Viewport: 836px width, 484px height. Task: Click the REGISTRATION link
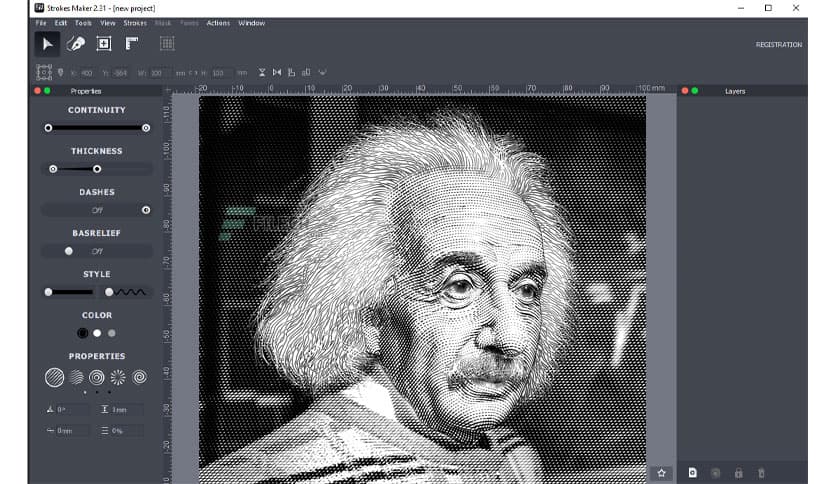click(778, 45)
